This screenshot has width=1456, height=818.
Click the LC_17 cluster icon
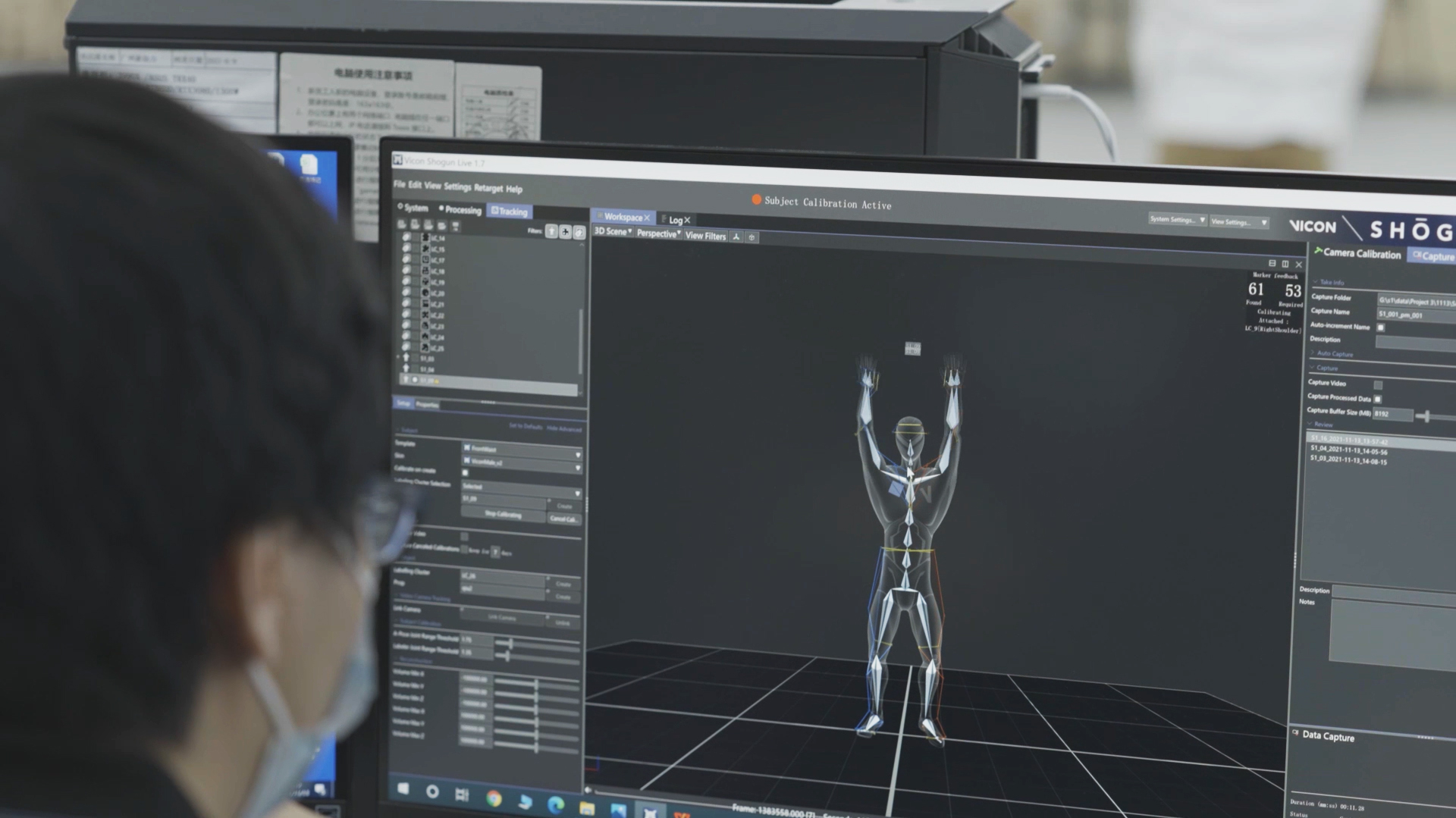(425, 259)
